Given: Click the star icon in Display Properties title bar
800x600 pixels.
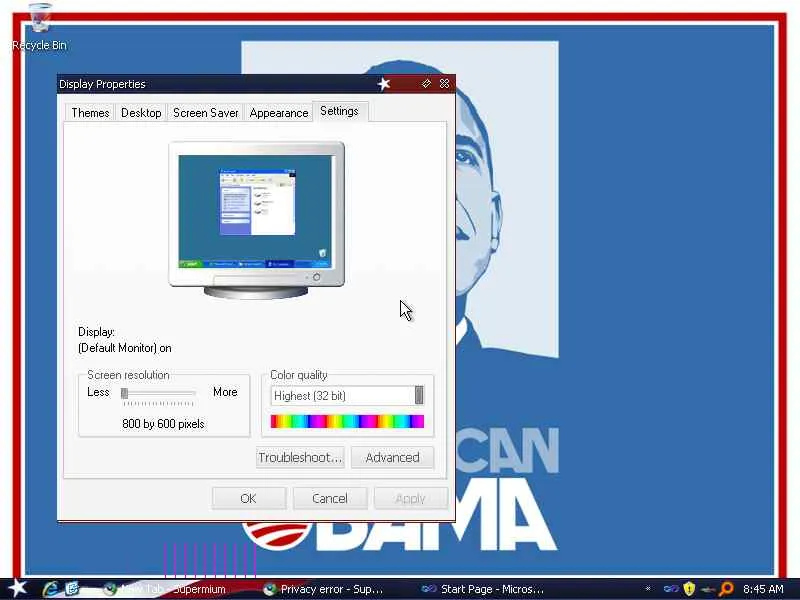Looking at the screenshot, I should tap(384, 84).
